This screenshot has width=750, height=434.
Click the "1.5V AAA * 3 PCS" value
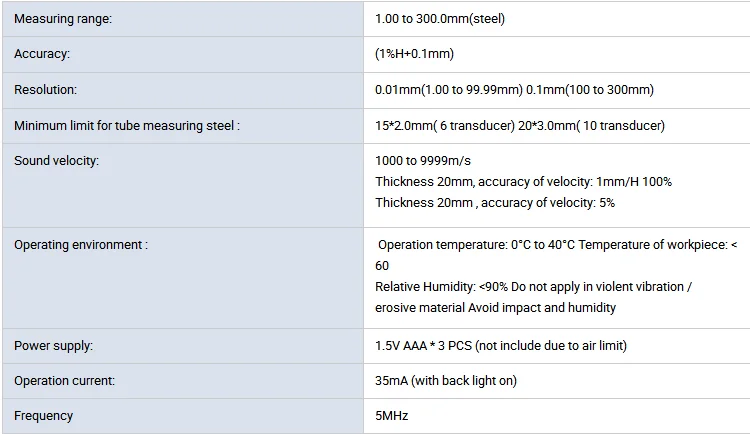pos(423,346)
